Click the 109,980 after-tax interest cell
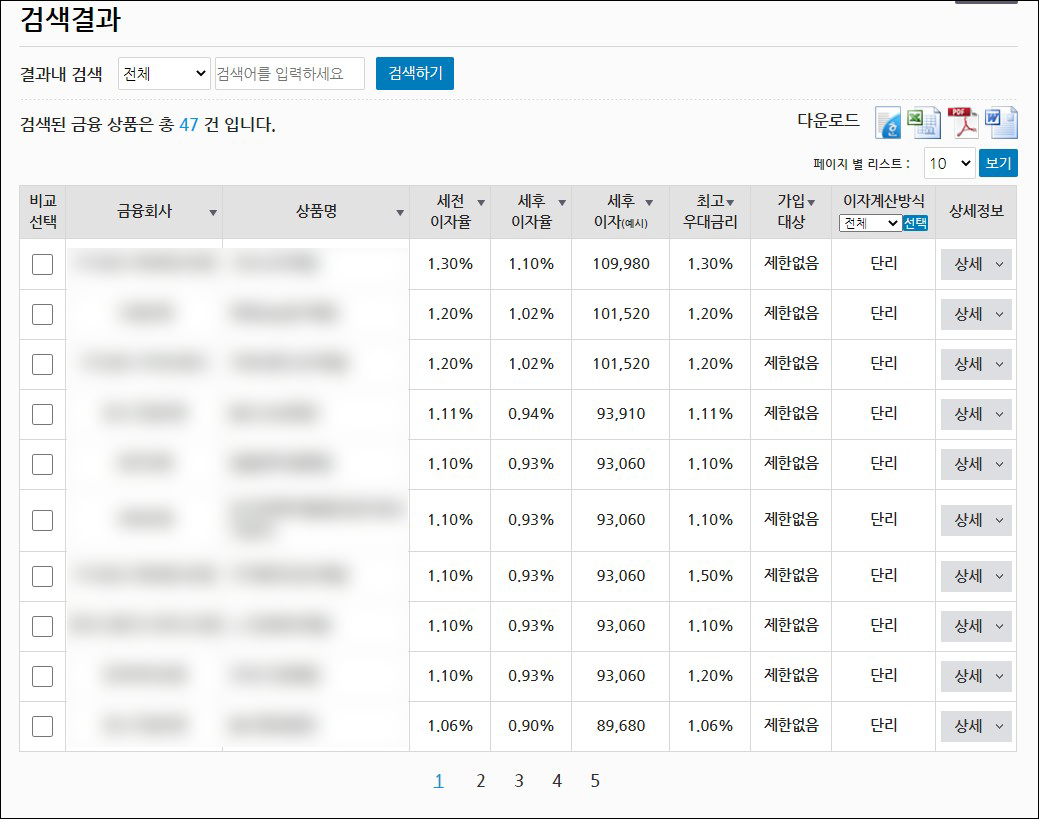Viewport: 1039px width, 819px height. click(621, 264)
